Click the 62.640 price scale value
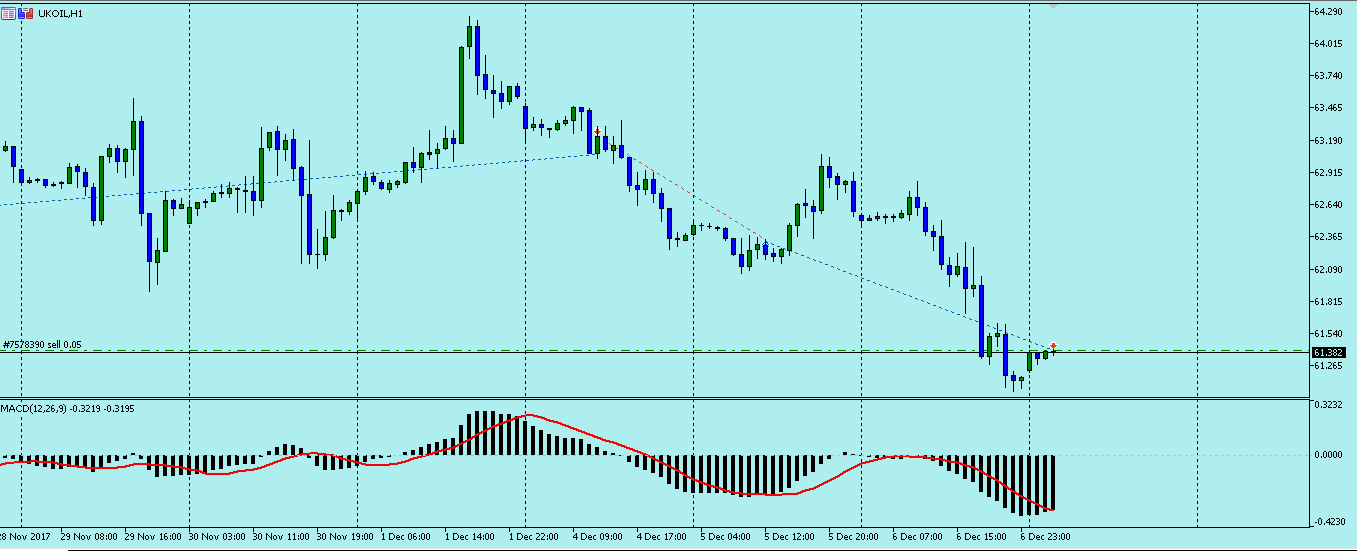 click(1328, 204)
